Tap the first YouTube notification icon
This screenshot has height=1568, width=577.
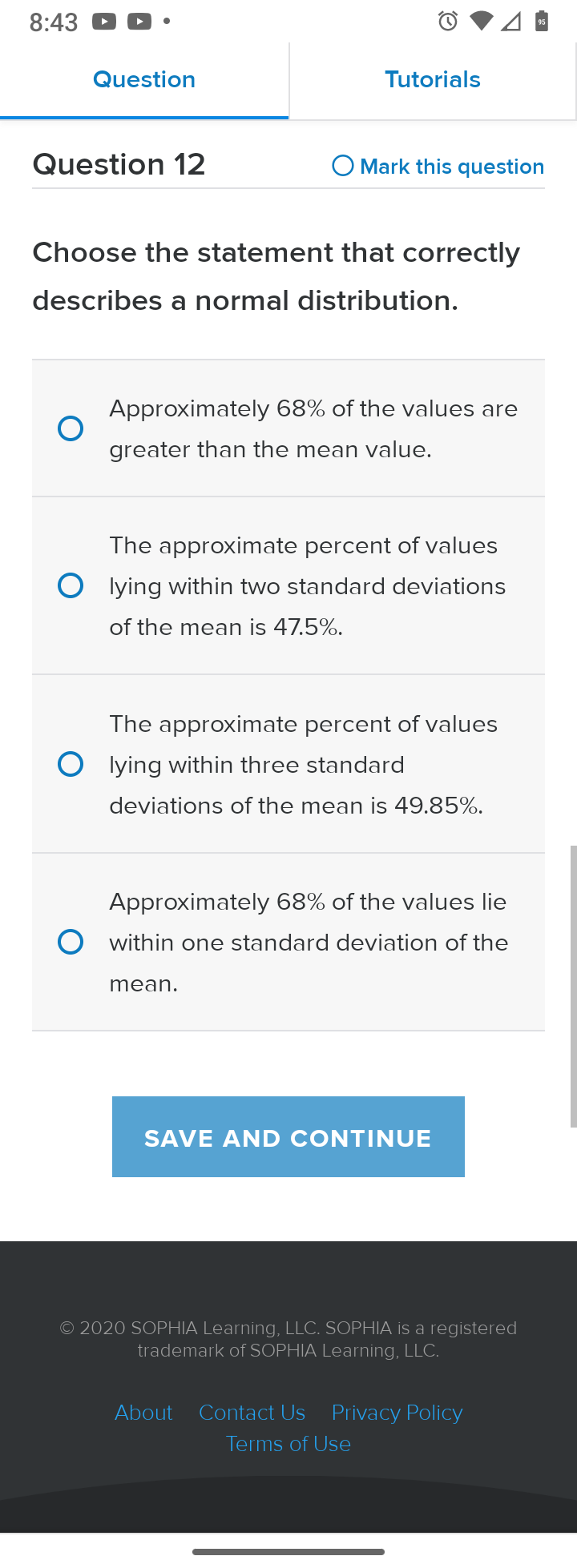pyautogui.click(x=104, y=22)
